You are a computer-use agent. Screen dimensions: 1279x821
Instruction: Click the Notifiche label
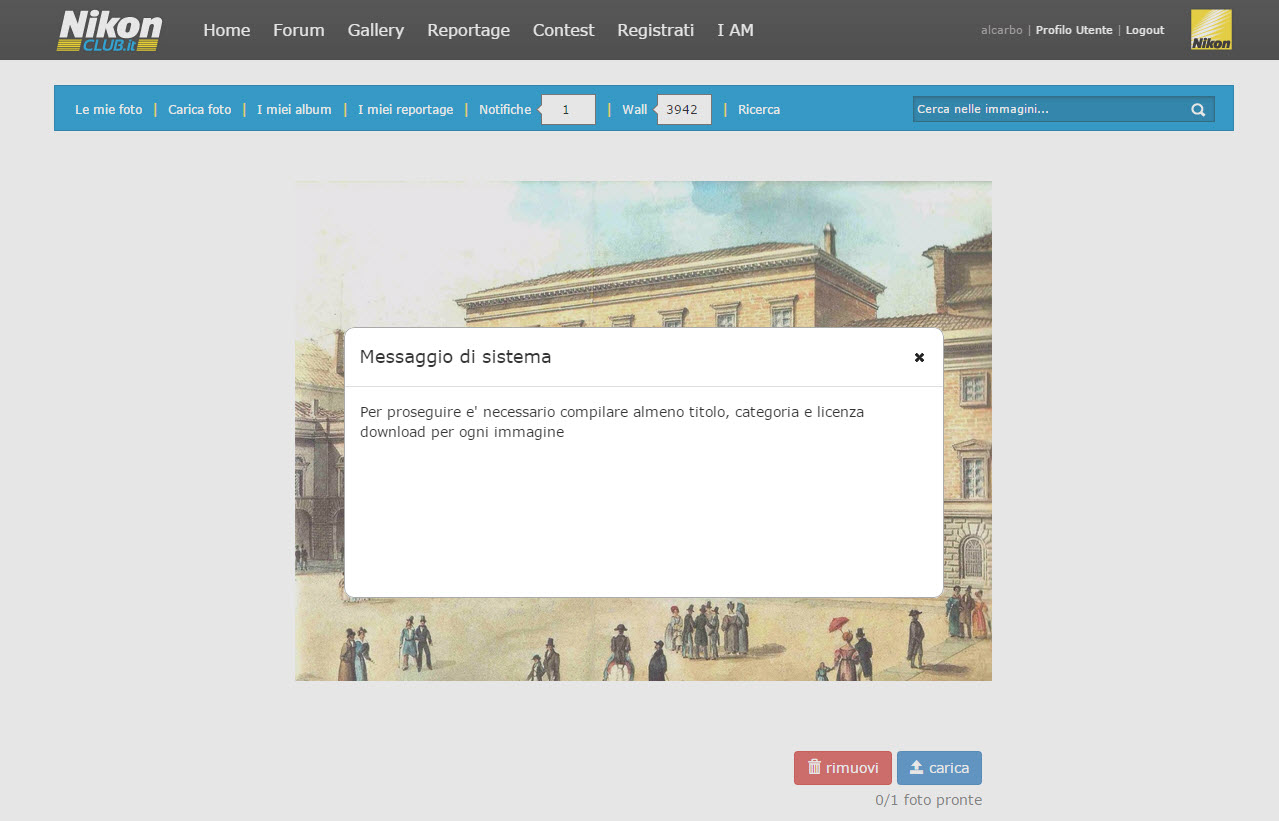[505, 110]
